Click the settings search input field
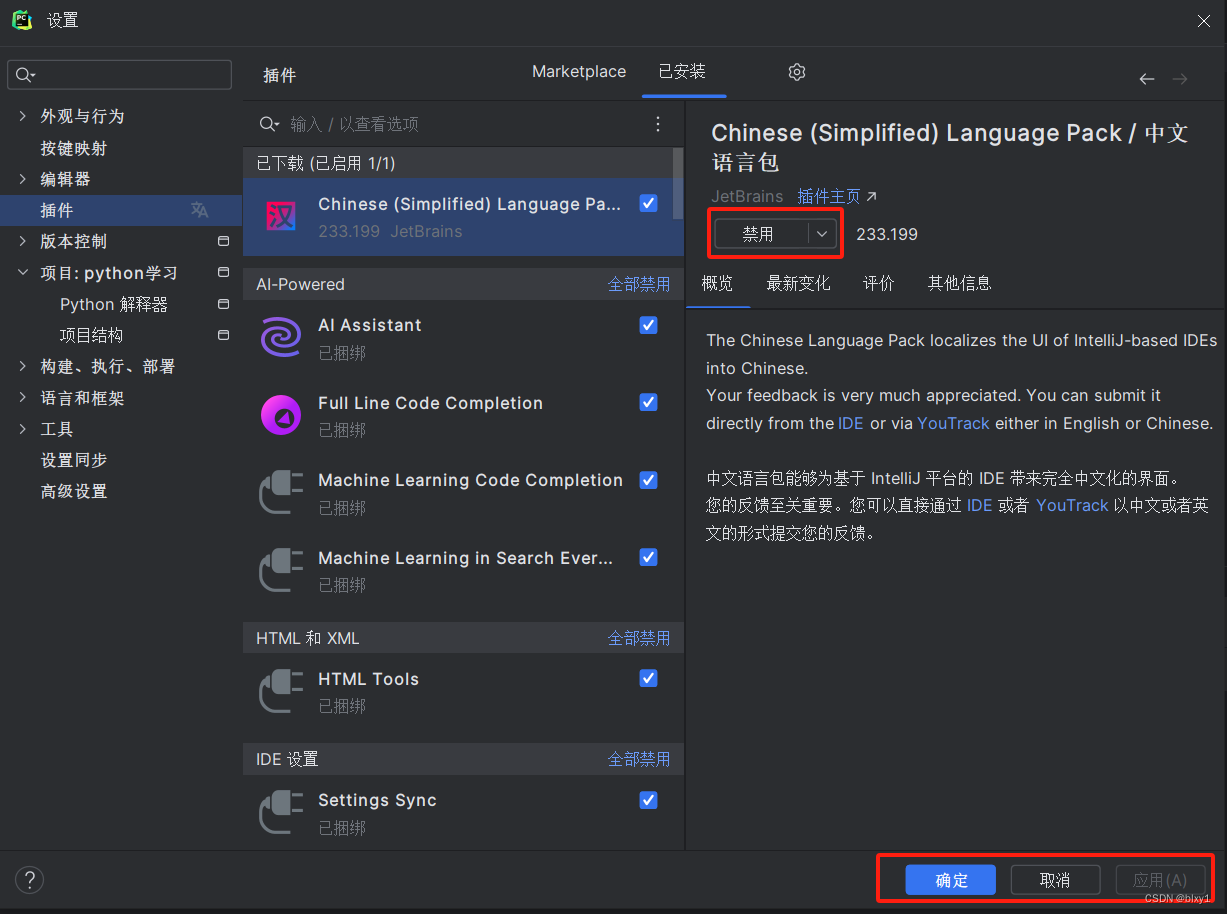Viewport: 1227px width, 914px height. (119, 74)
